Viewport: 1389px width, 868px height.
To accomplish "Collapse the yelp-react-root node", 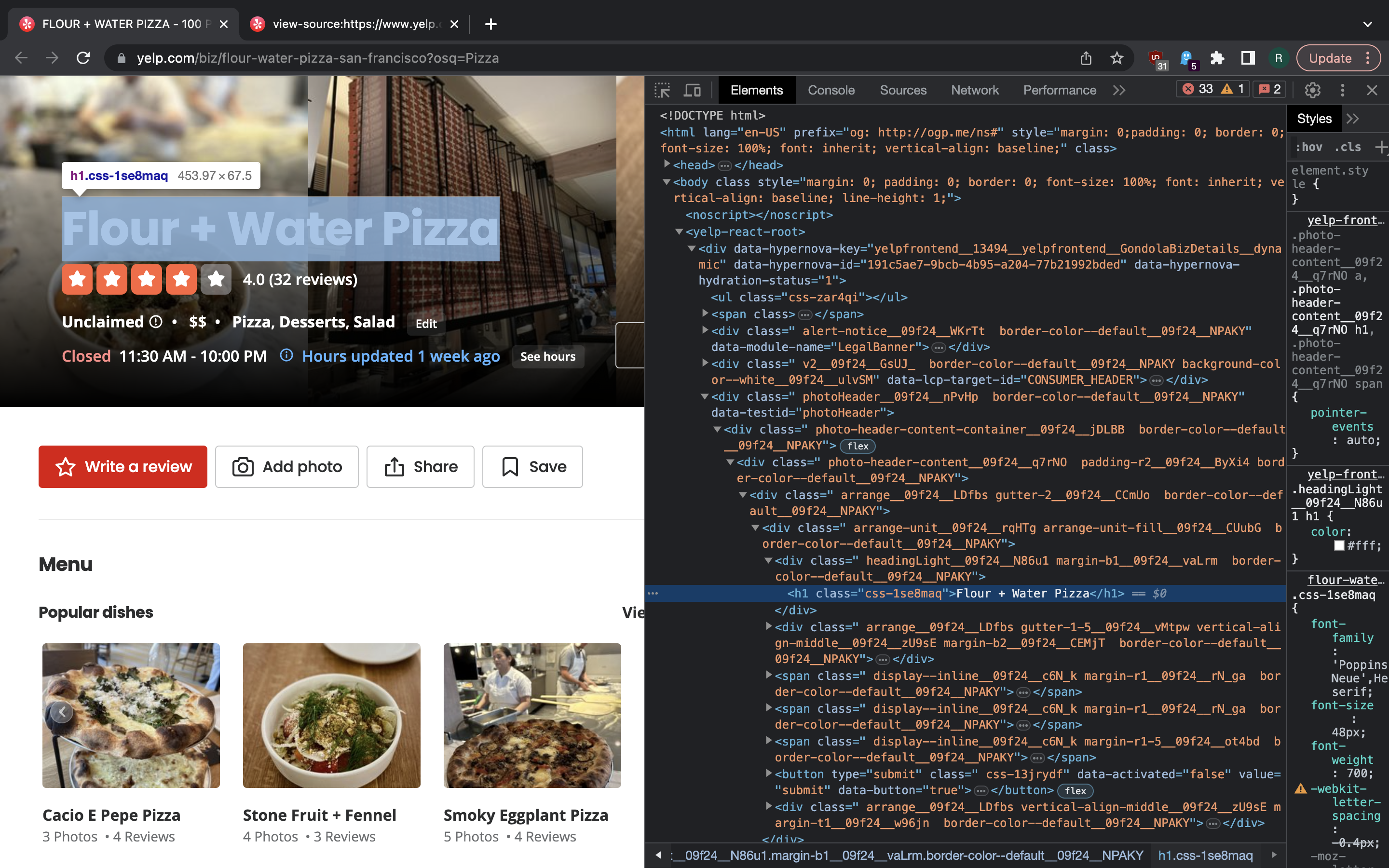I will click(x=680, y=232).
